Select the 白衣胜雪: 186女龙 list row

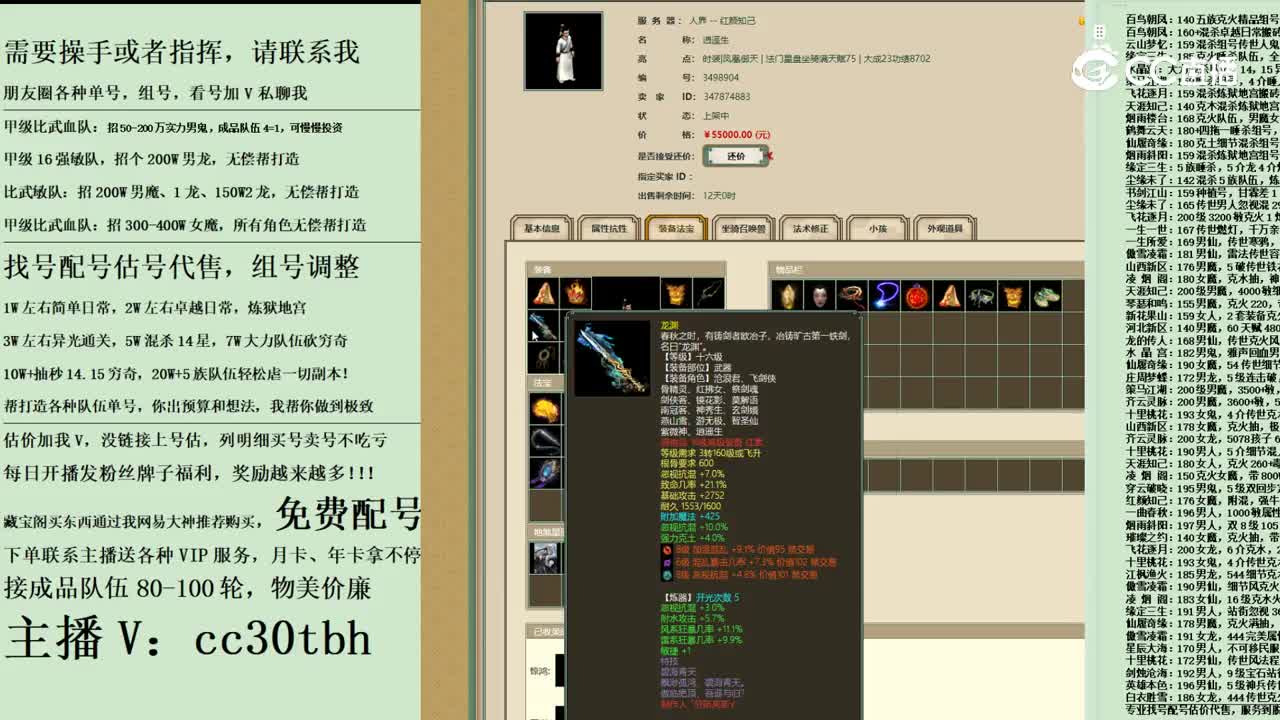1202,698
